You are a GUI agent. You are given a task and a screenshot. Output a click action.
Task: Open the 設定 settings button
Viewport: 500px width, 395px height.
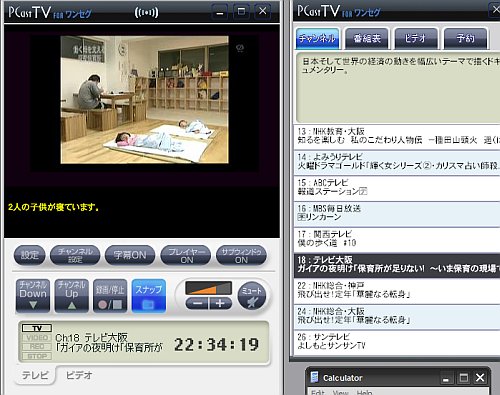29,255
